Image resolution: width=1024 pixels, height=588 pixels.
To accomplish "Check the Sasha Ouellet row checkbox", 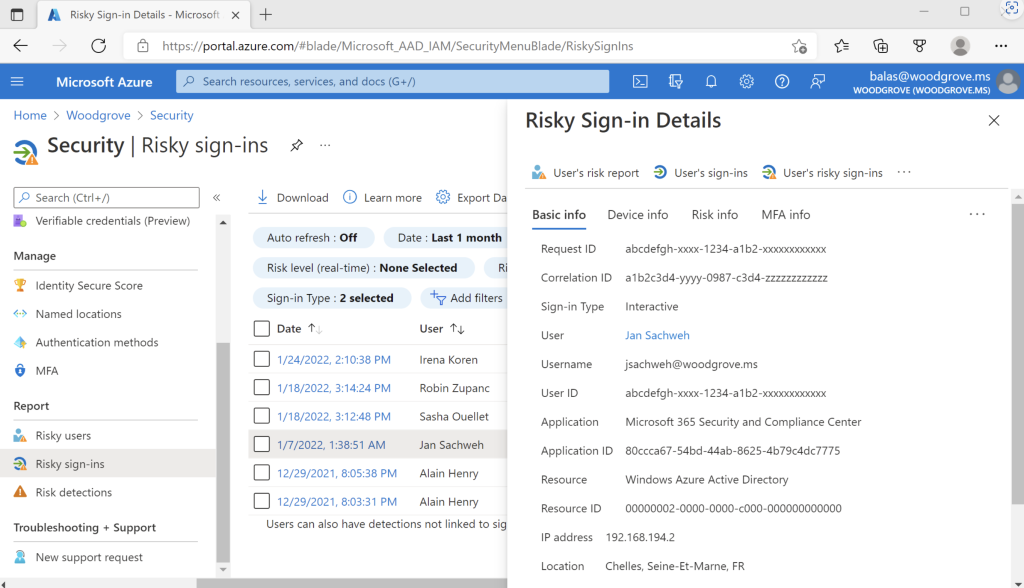I will pyautogui.click(x=262, y=416).
